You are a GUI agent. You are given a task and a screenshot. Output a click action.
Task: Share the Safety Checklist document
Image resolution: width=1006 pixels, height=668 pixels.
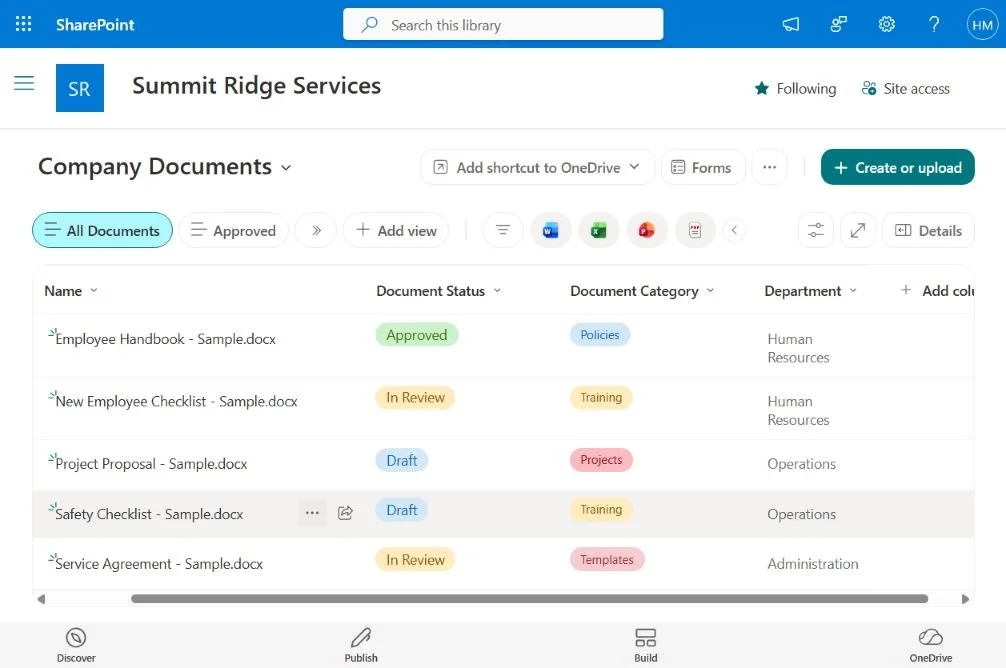click(x=345, y=513)
